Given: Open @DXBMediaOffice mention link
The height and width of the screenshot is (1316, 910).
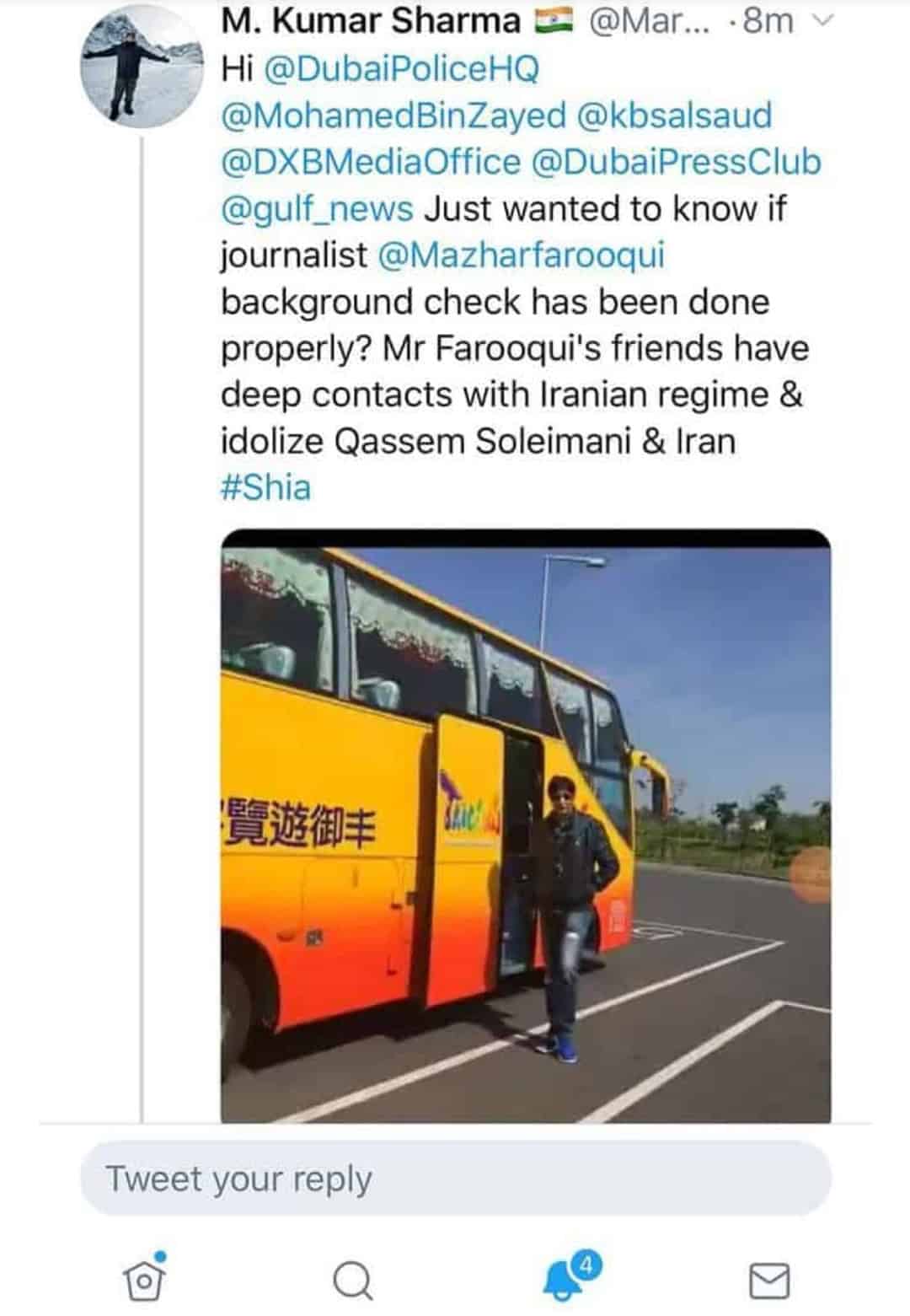Looking at the screenshot, I should (371, 162).
